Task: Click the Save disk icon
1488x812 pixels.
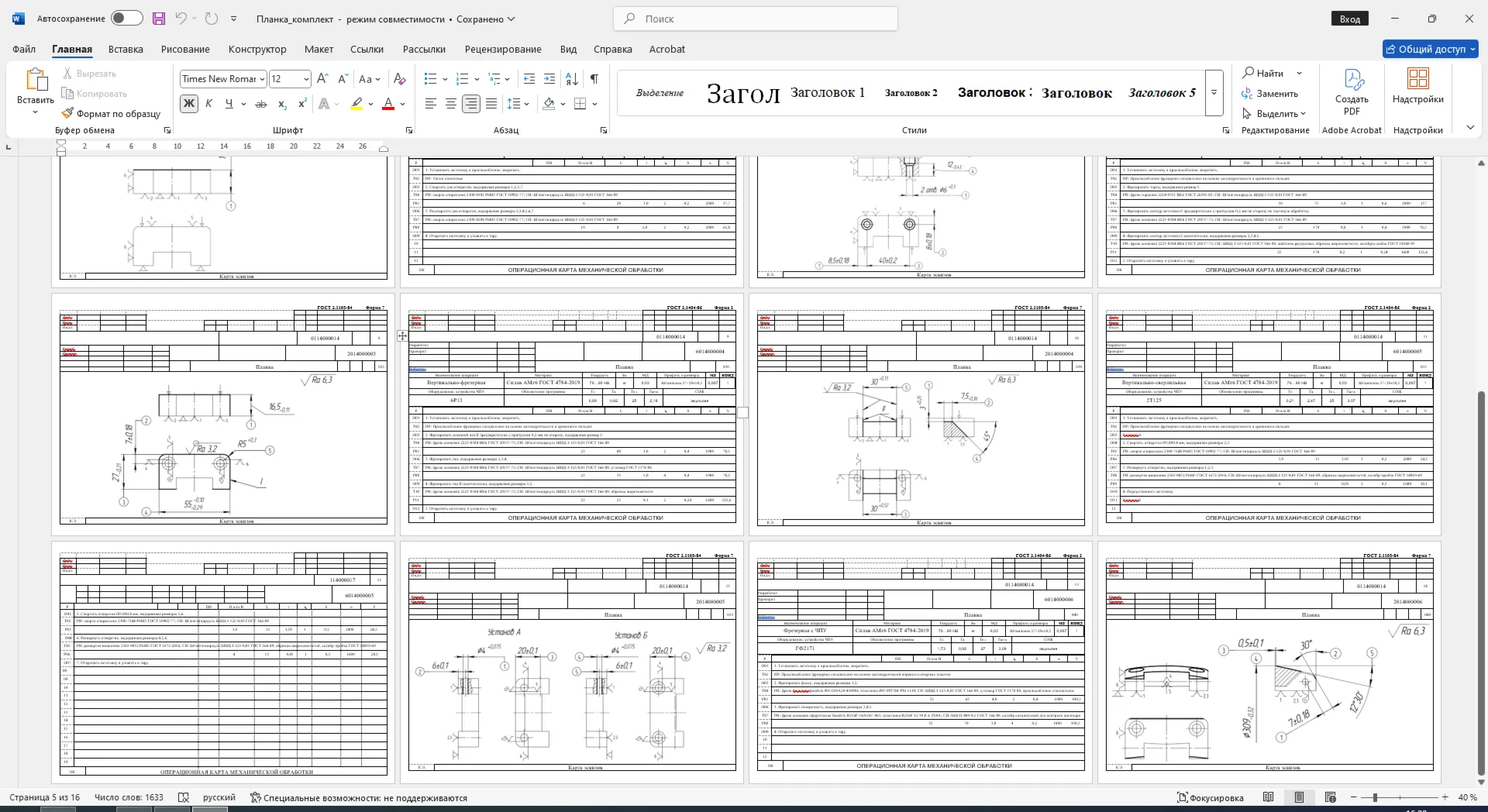Action: pos(159,19)
